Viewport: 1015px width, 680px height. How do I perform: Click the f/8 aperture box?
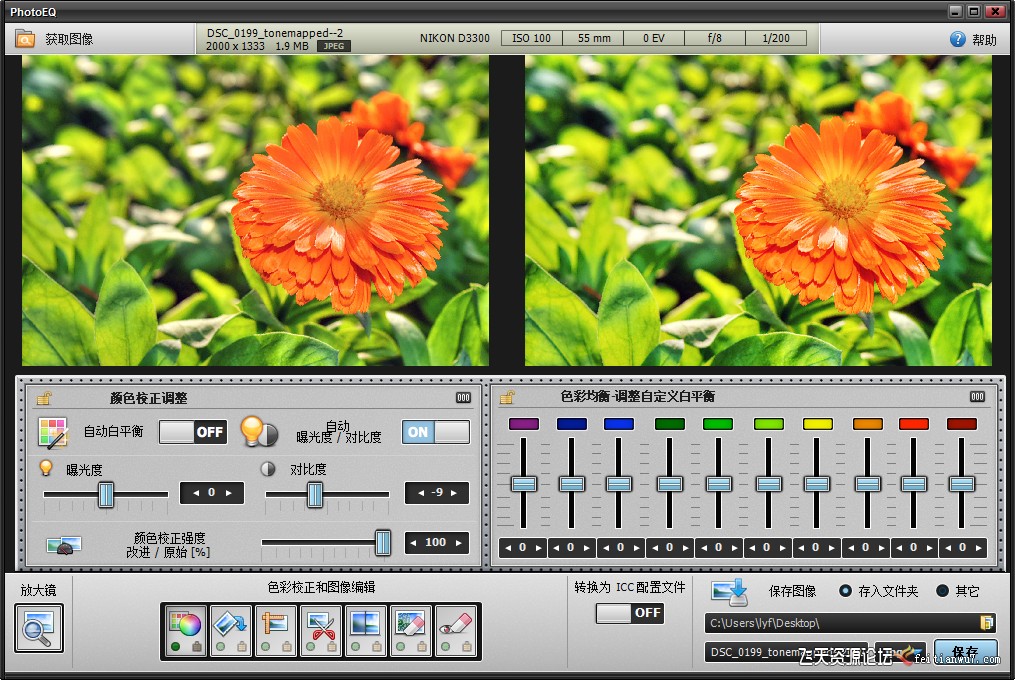(x=715, y=38)
